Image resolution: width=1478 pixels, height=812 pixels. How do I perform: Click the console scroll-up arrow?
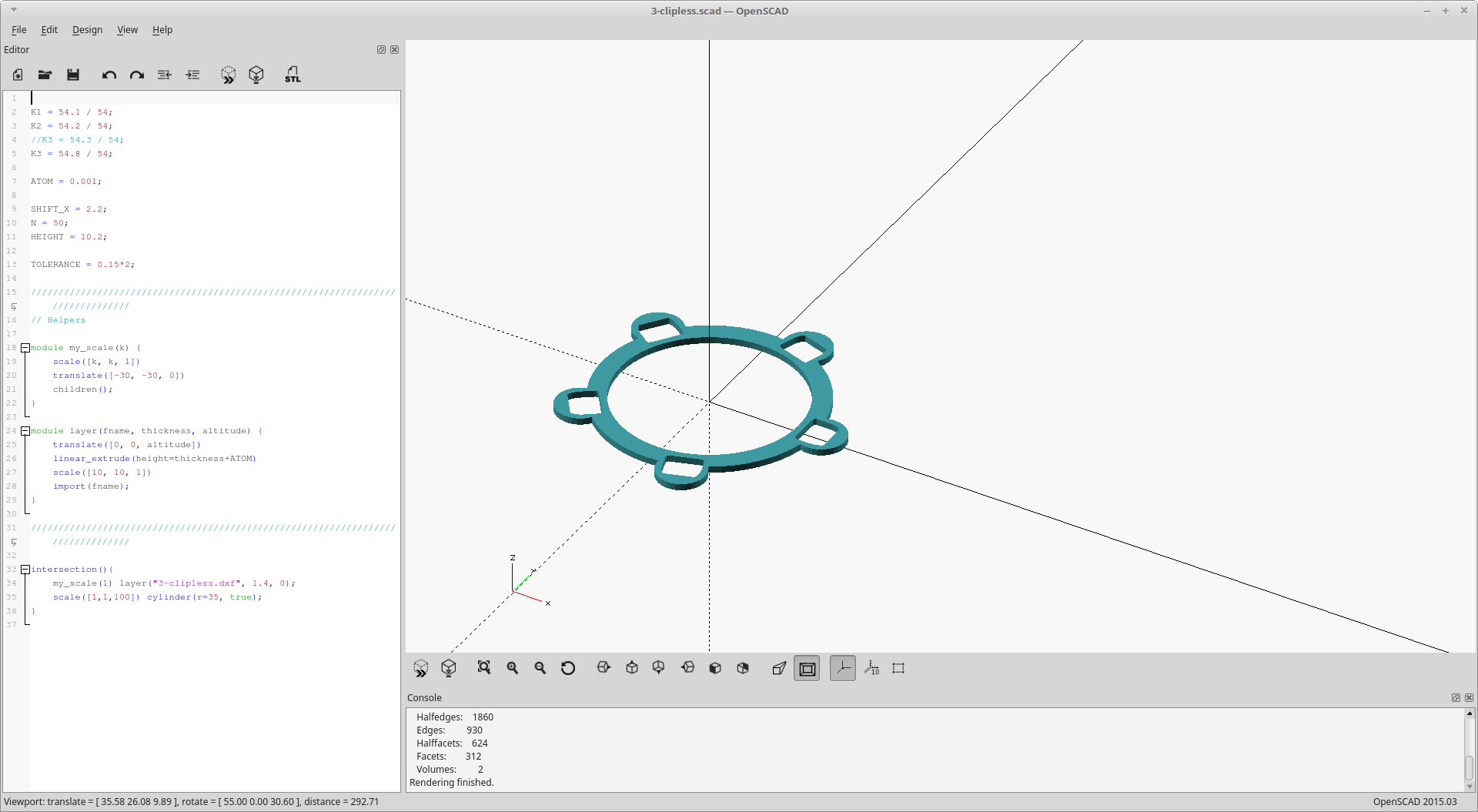point(1470,714)
